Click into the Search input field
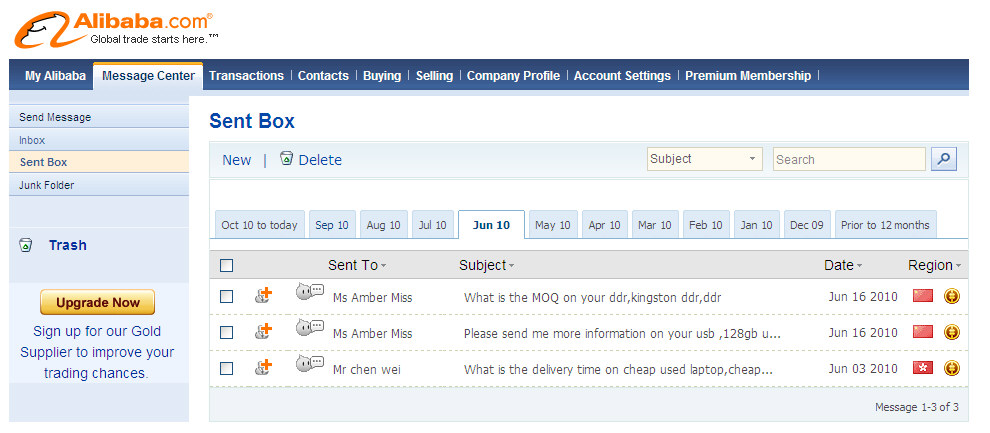 (849, 159)
